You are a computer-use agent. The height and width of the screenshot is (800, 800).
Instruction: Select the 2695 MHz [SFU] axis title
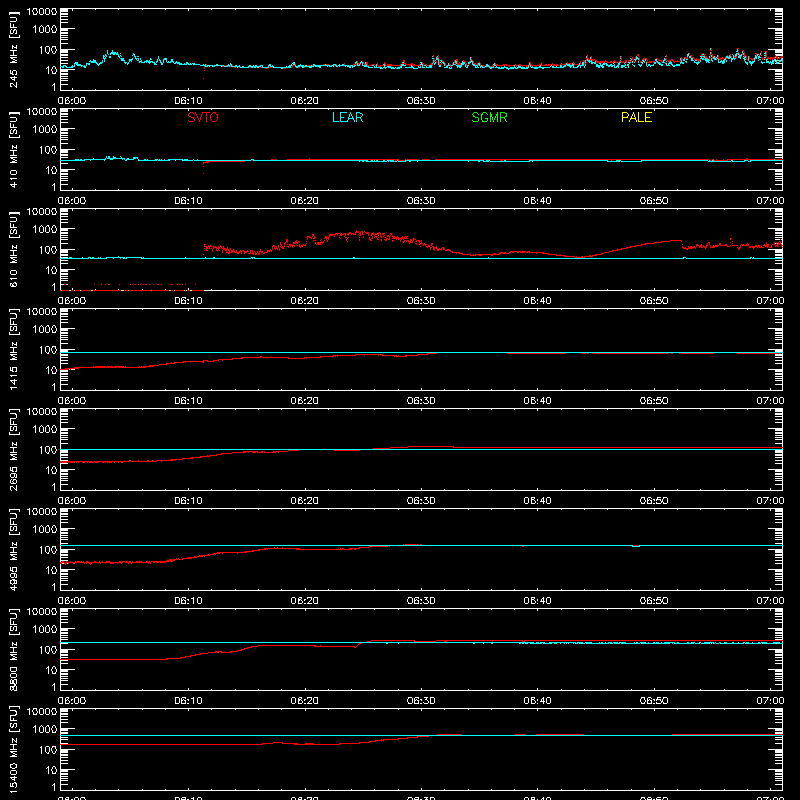(x=13, y=449)
